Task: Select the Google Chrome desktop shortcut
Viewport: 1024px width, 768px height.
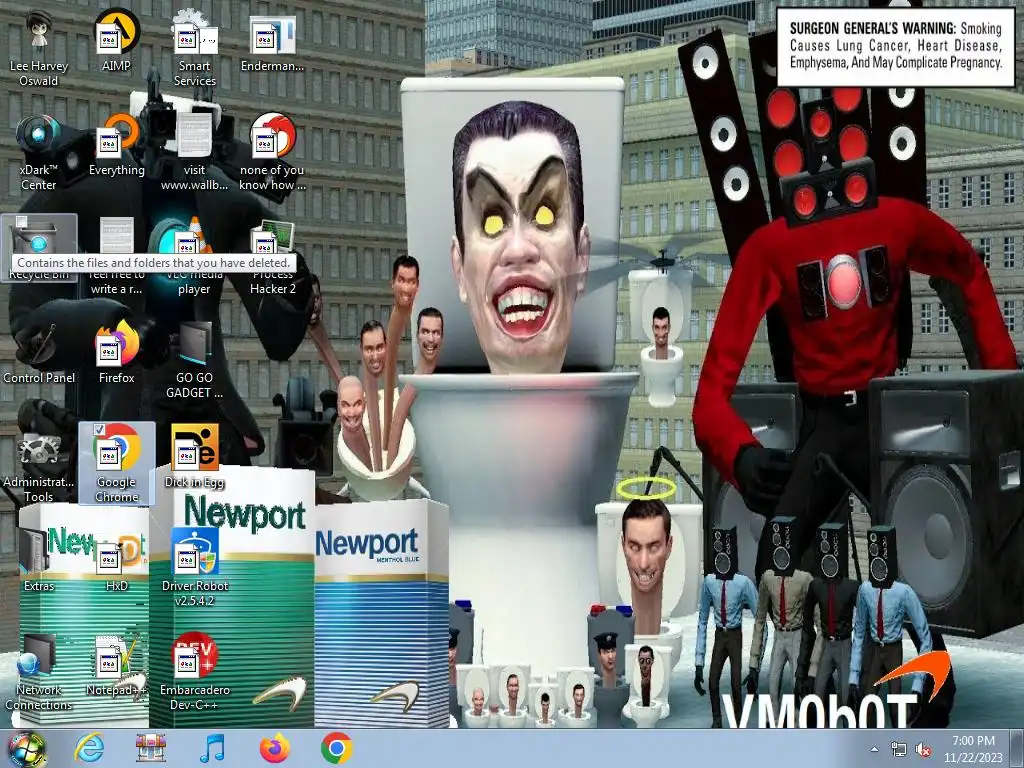Action: coord(116,464)
